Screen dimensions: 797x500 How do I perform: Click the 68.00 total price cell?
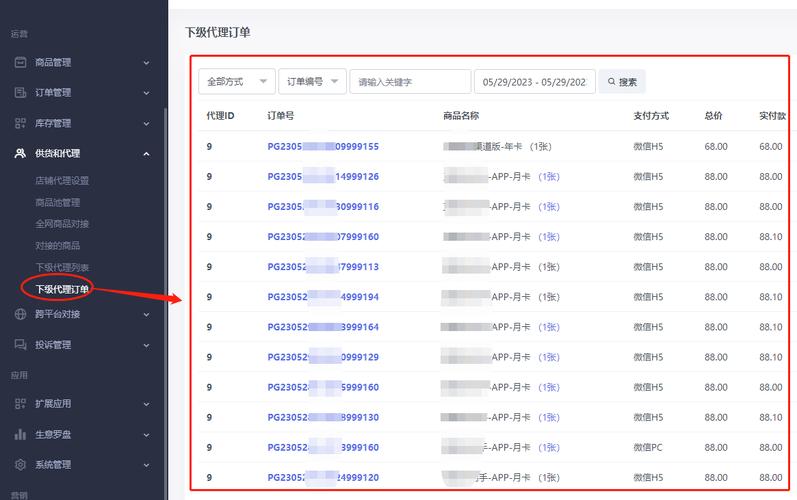(716, 146)
